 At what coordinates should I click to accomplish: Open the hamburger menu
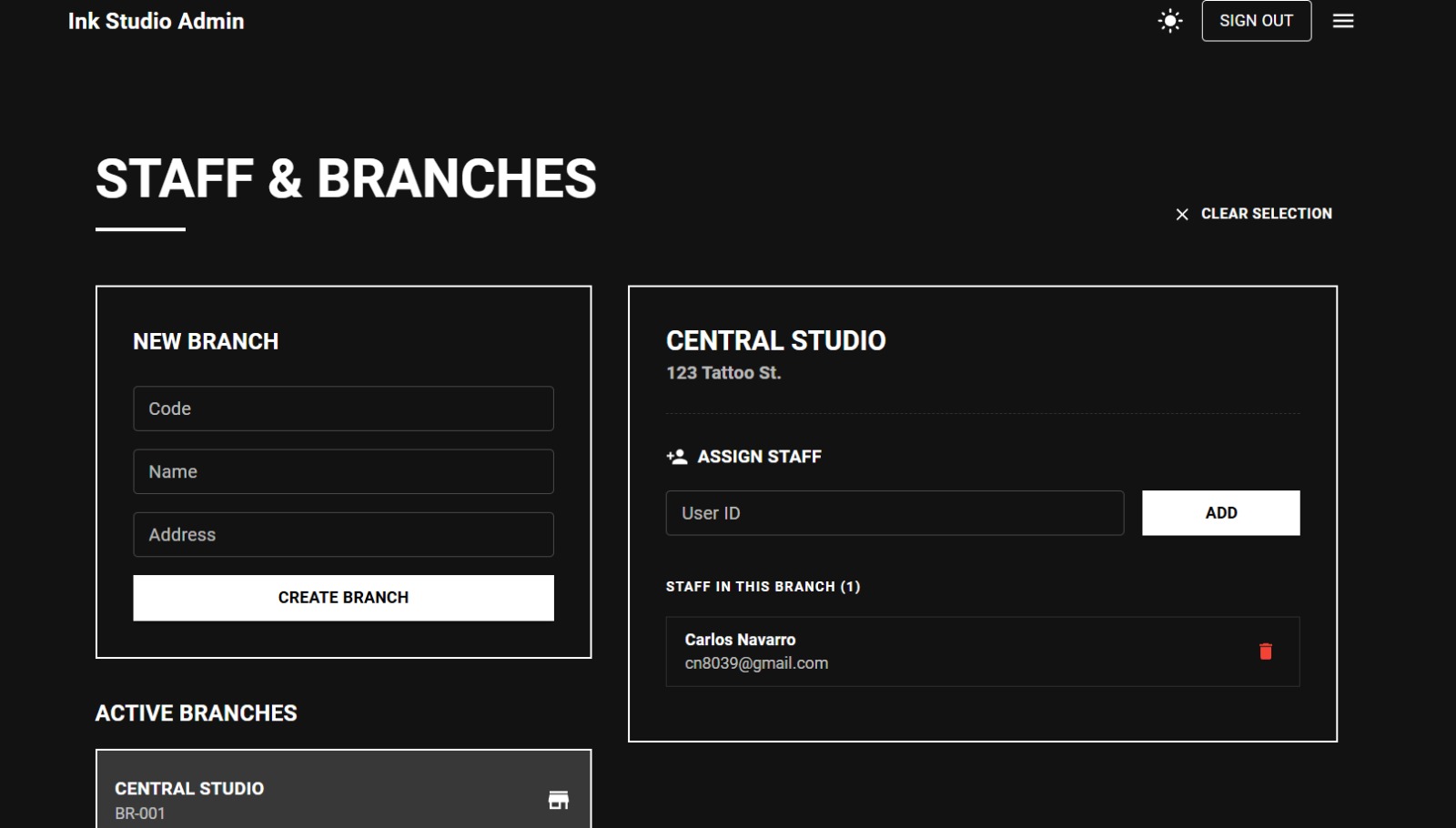click(x=1343, y=21)
